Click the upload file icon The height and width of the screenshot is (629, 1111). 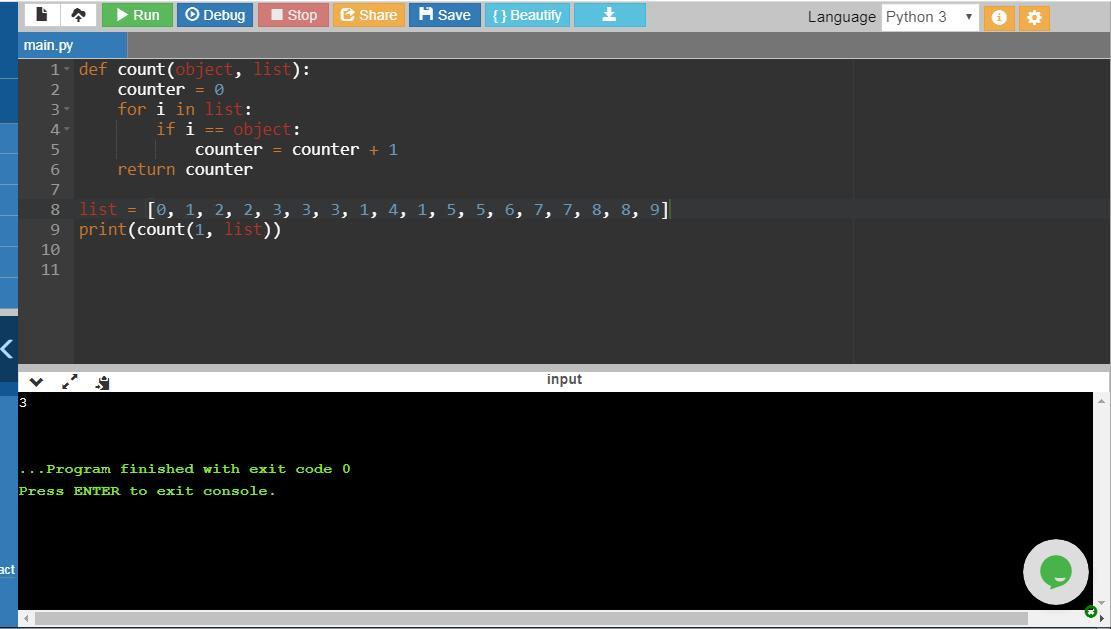[x=78, y=15]
